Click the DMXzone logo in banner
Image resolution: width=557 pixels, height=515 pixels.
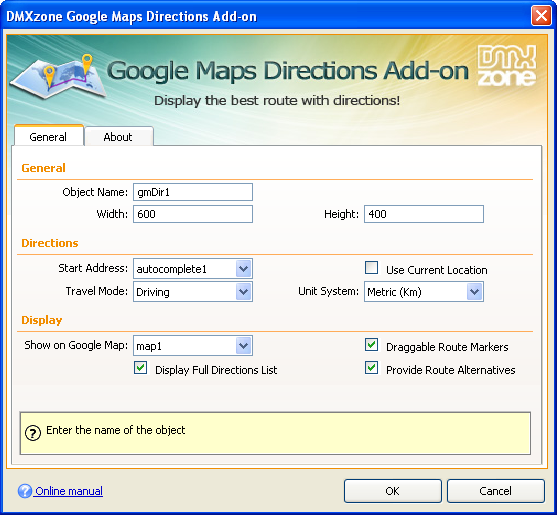(507, 66)
